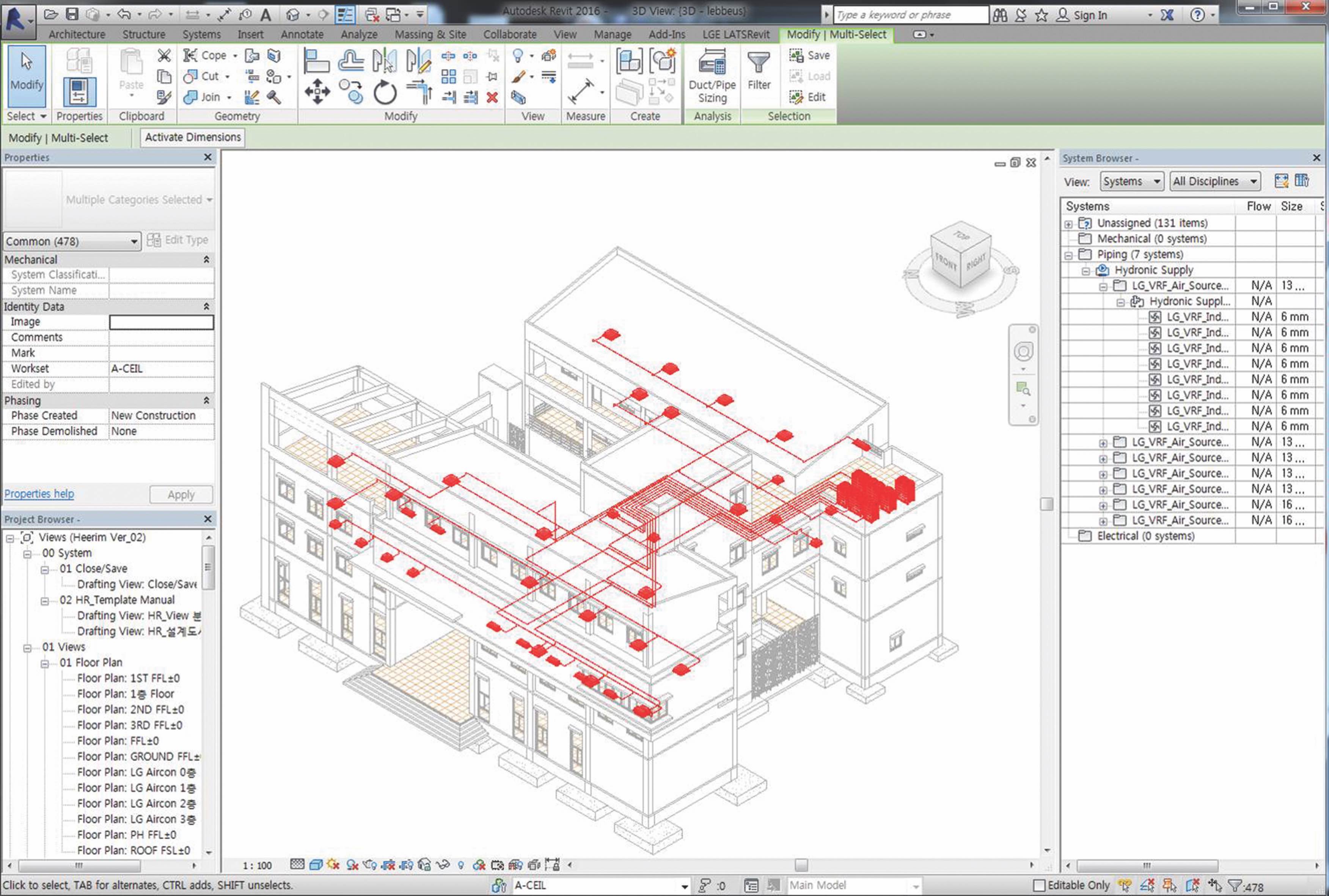Image resolution: width=1329 pixels, height=896 pixels.
Task: Collapse the Phasing properties section
Action: [206, 400]
